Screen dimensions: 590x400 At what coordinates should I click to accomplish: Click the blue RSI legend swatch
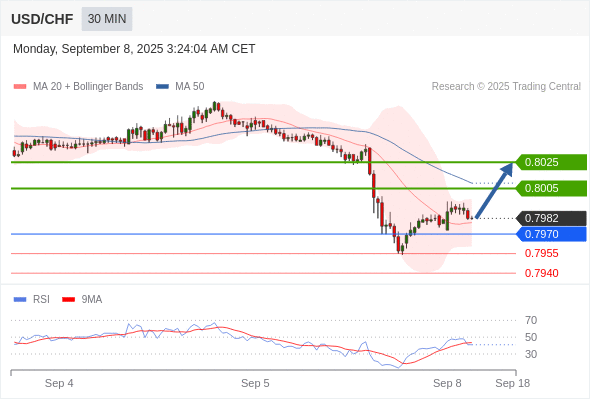[x=20, y=300]
